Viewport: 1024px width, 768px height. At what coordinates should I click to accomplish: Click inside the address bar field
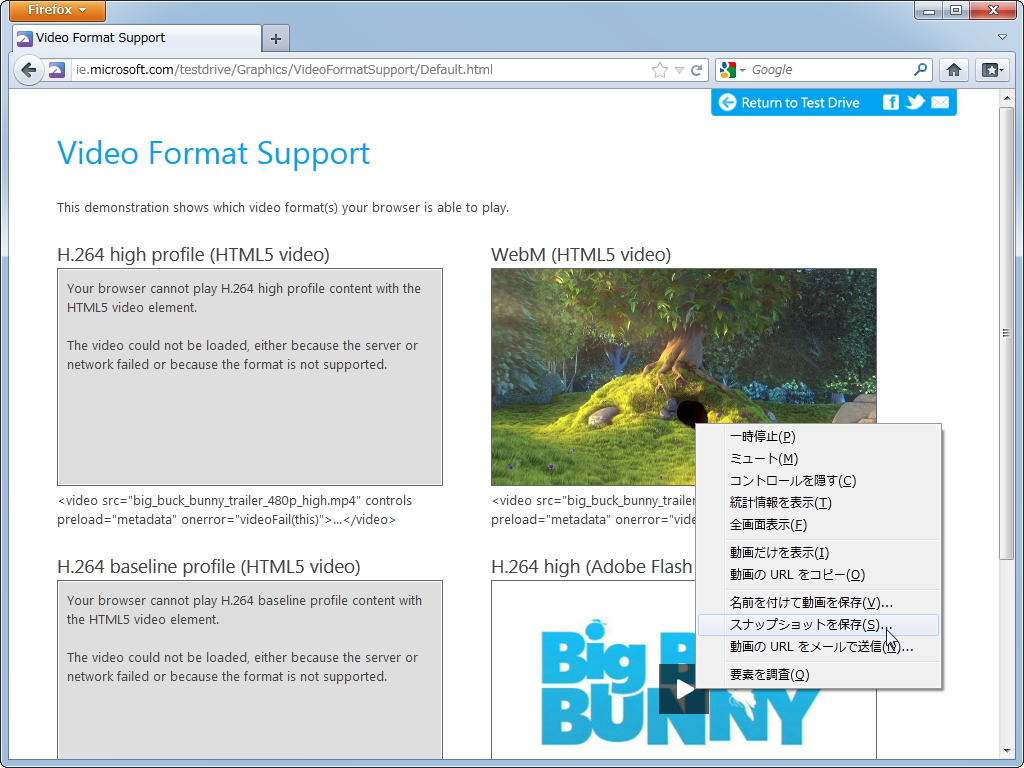coord(350,70)
